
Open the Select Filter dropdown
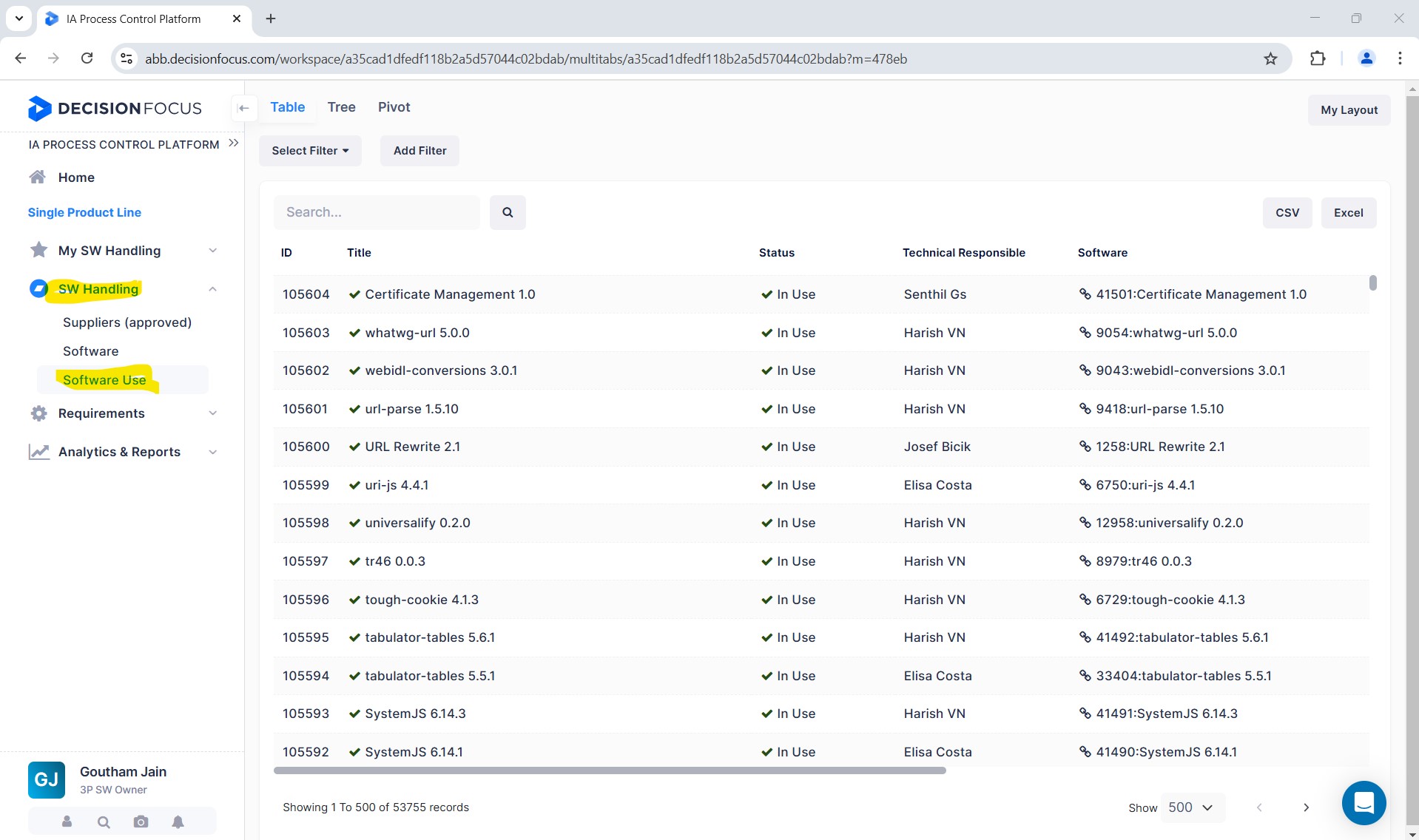[x=310, y=151]
